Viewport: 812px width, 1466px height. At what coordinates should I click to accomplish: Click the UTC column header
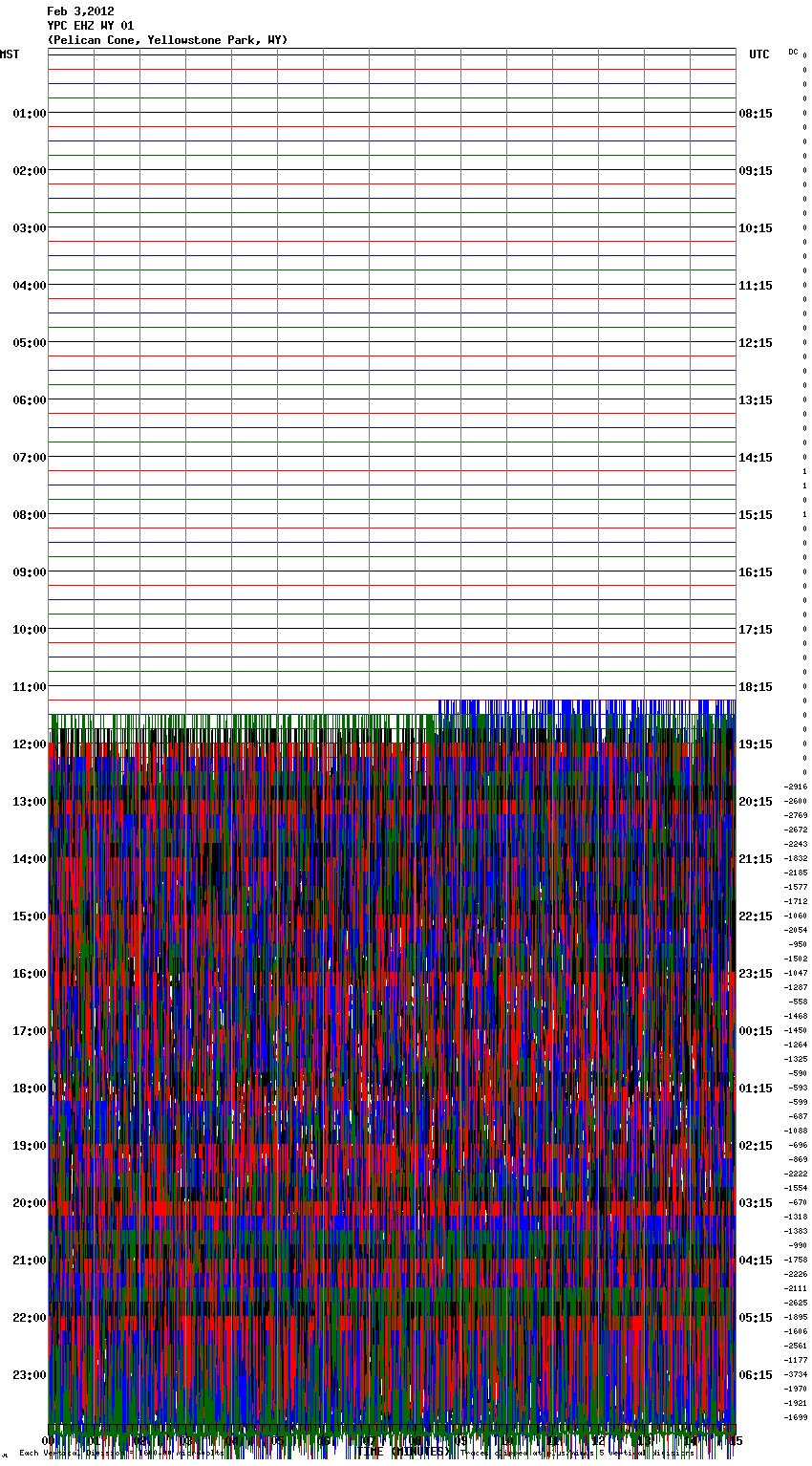click(x=759, y=54)
